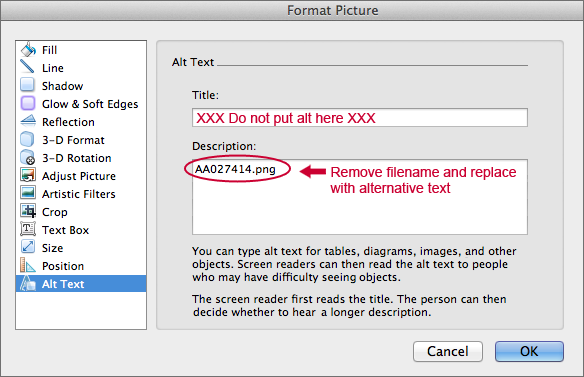Confirm with the OK button
The width and height of the screenshot is (584, 377).
(x=529, y=351)
